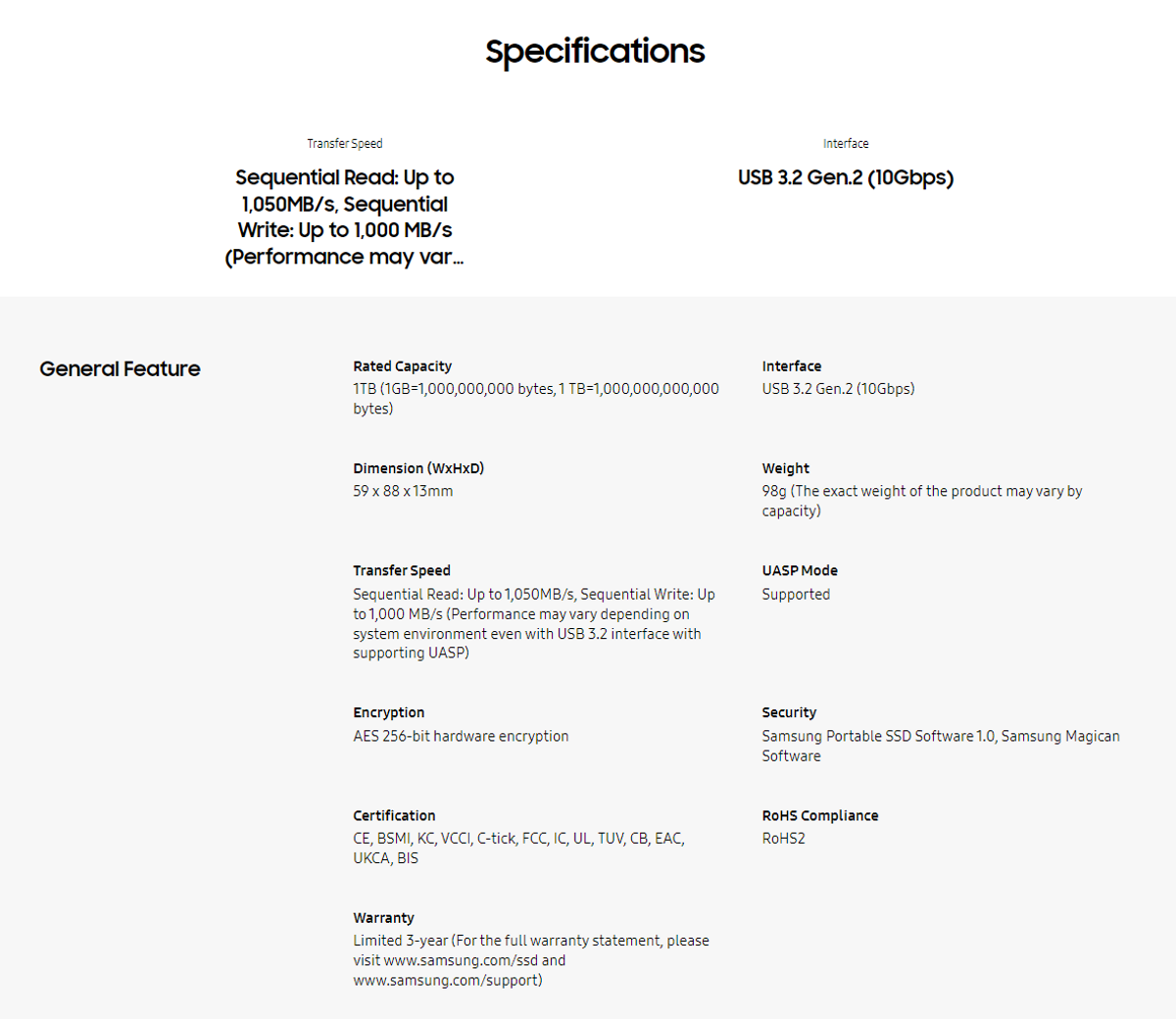This screenshot has height=1019, width=1176.
Task: Click the RoHS2 compliance value
Action: click(784, 839)
